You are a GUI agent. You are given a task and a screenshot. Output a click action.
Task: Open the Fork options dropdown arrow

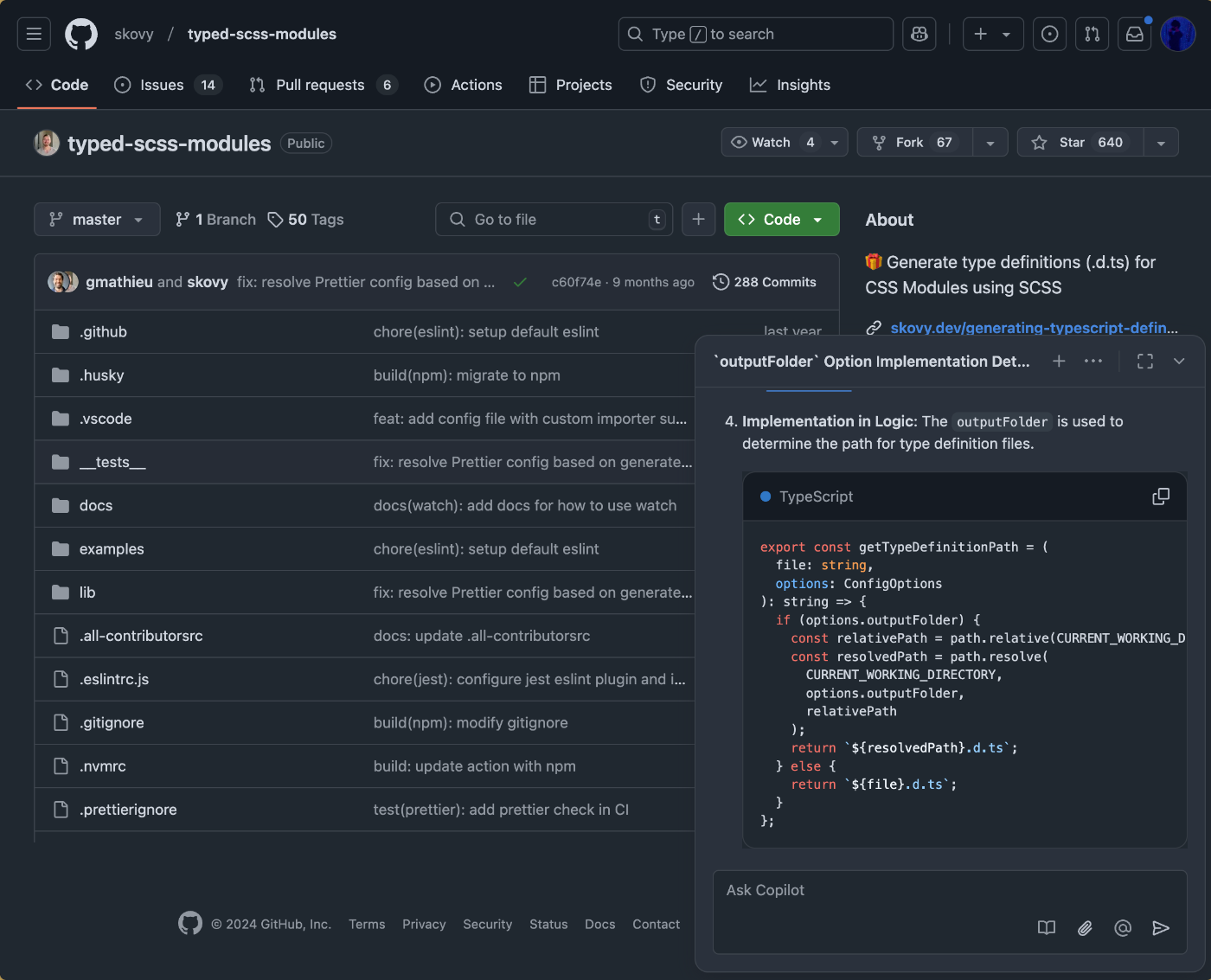(990, 143)
